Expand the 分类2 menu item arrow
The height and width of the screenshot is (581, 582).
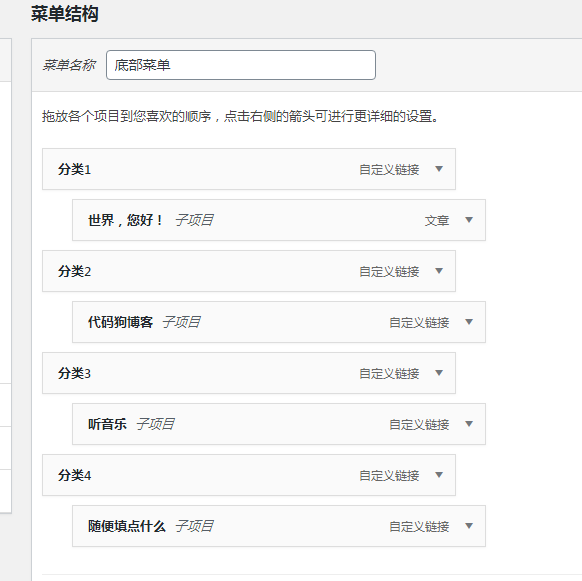click(439, 271)
